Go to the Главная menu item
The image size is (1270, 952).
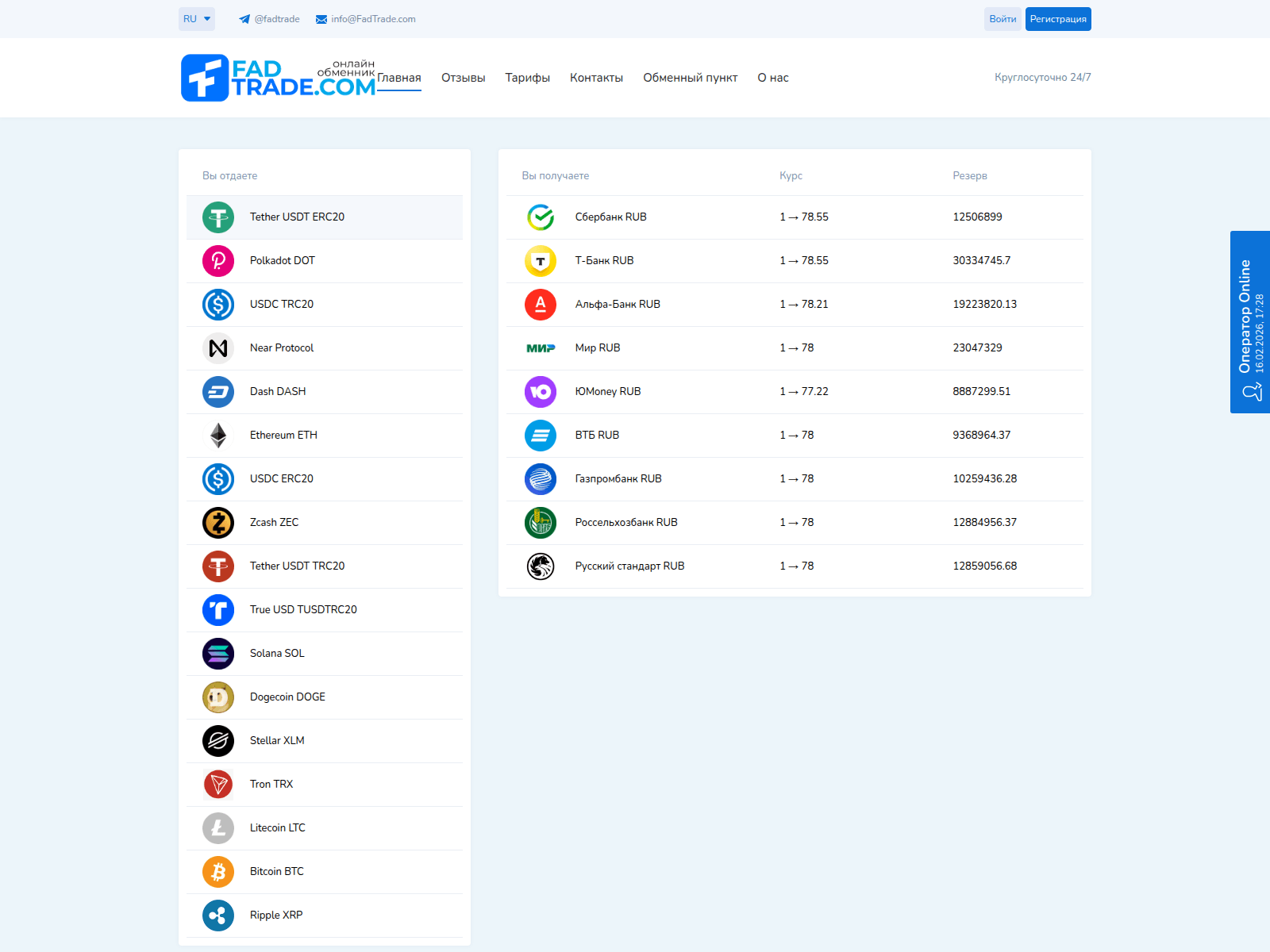pos(399,78)
